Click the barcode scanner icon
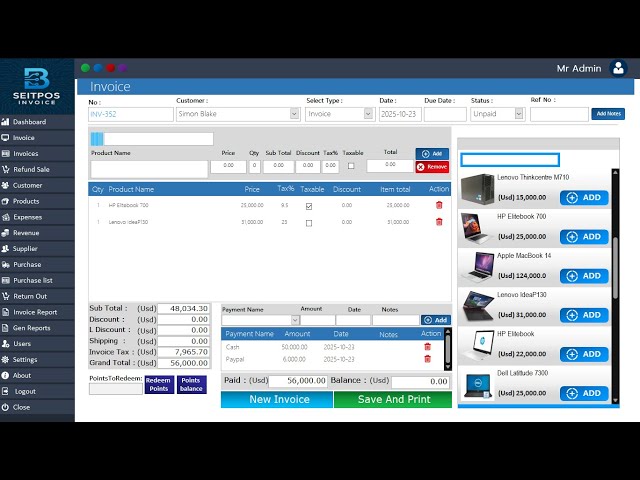This screenshot has width=640, height=480. click(x=97, y=139)
